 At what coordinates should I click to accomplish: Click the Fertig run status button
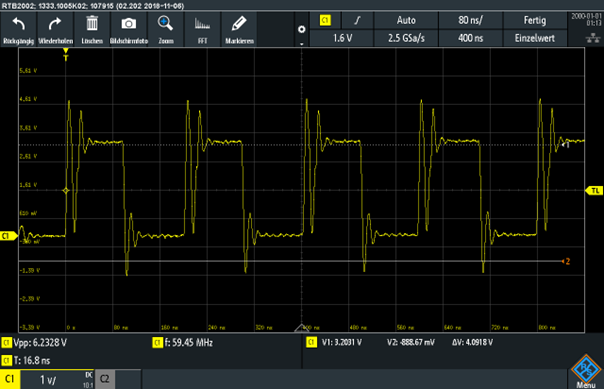point(535,20)
